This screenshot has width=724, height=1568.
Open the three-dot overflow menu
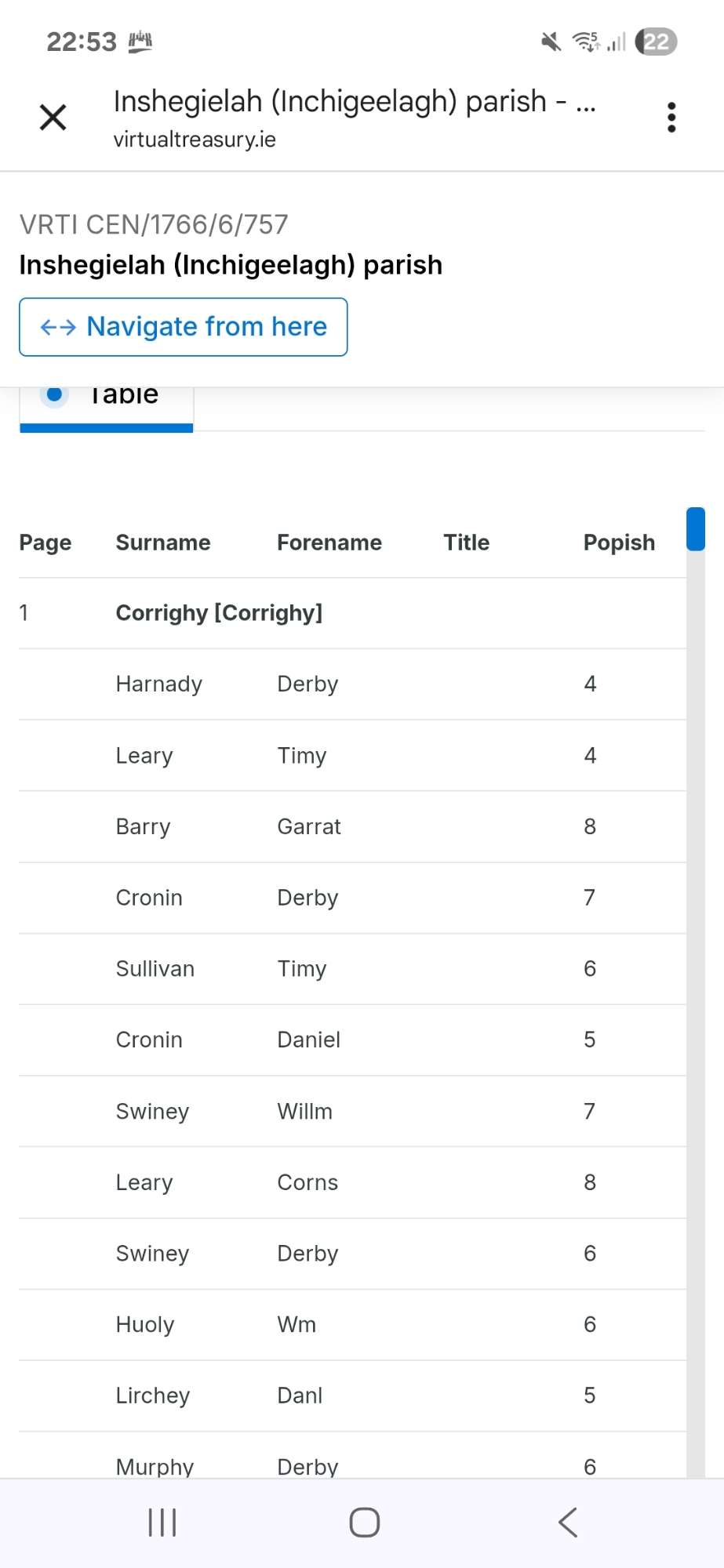[x=671, y=118]
